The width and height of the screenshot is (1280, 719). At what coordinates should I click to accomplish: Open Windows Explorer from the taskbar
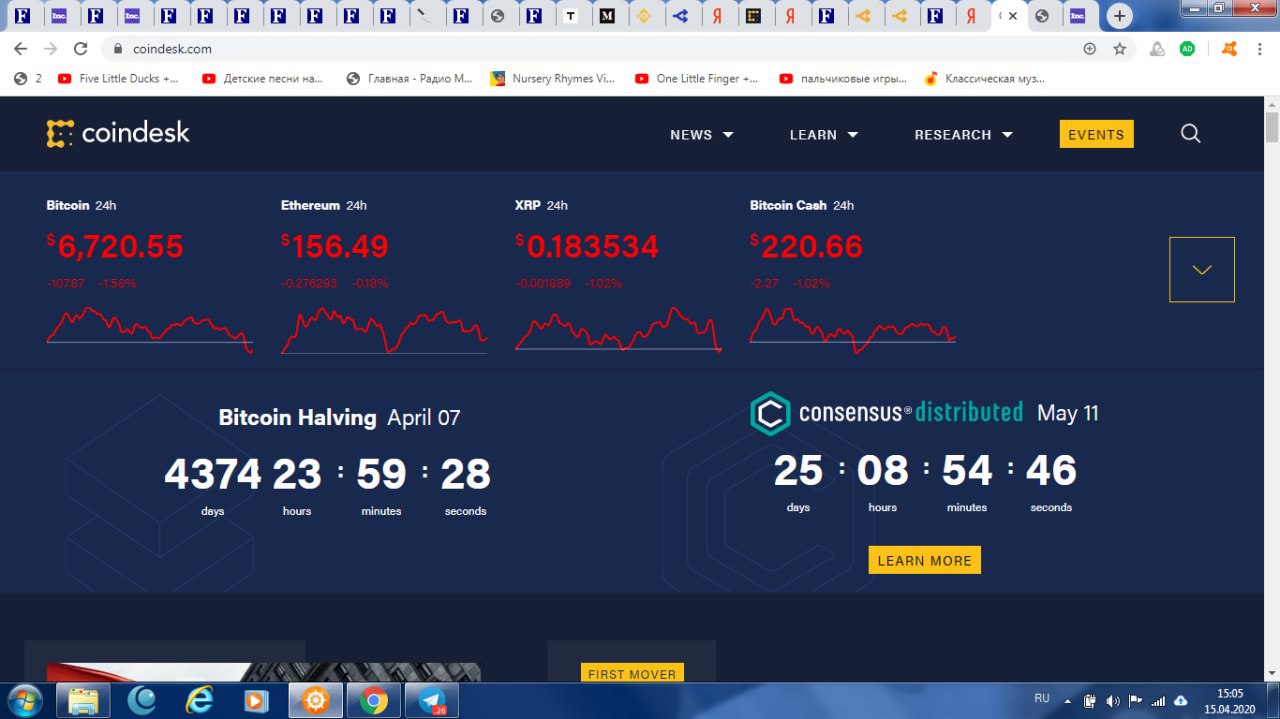pyautogui.click(x=84, y=701)
